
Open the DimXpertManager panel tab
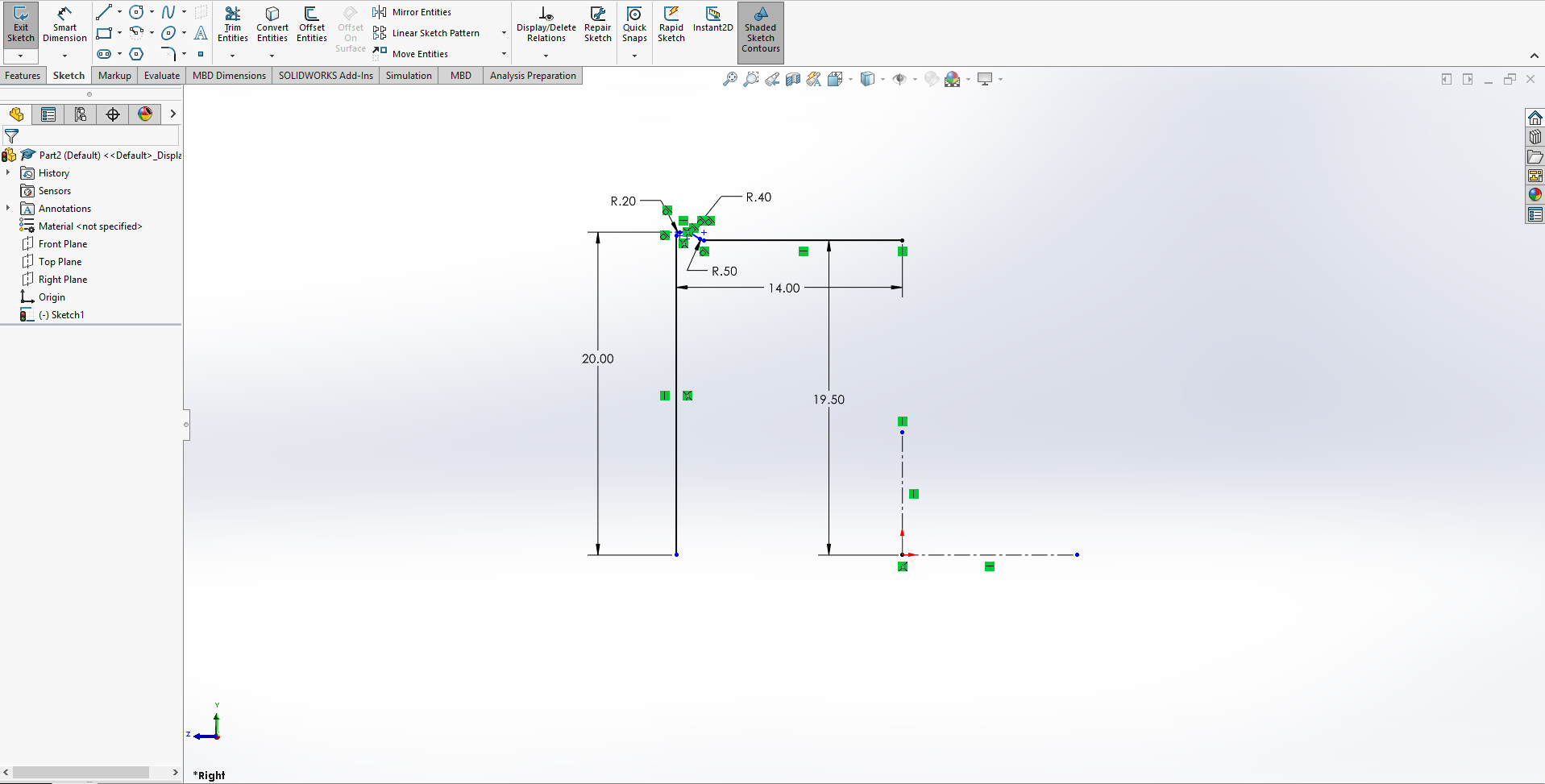click(x=113, y=114)
